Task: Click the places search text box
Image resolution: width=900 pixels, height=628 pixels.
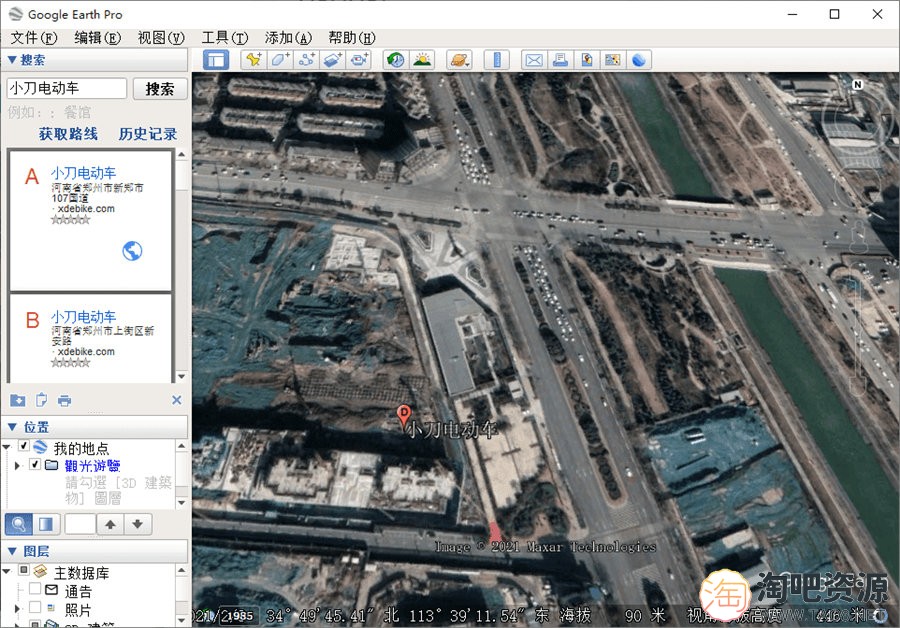Action: (x=80, y=524)
